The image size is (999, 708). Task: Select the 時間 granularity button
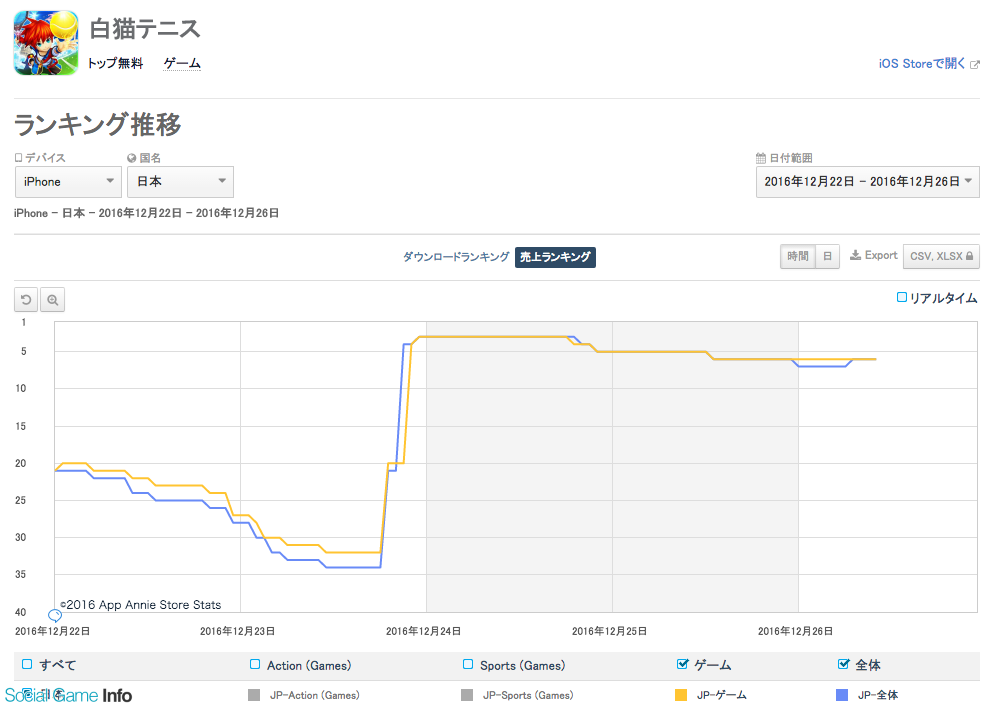(x=798, y=256)
